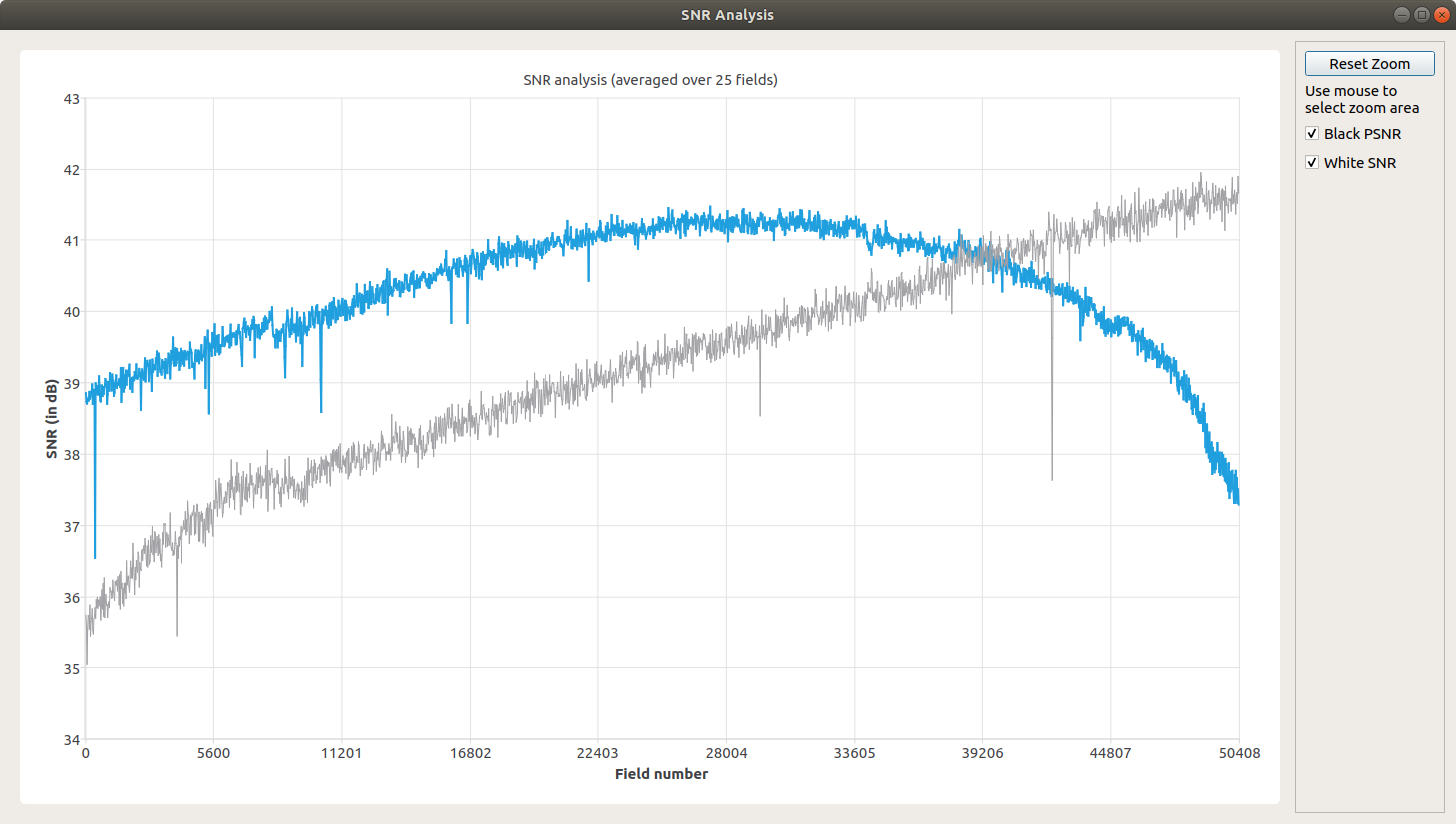Viewport: 1456px width, 824px height.
Task: Uncheck the Black PSNR checkbox
Action: 1312,134
